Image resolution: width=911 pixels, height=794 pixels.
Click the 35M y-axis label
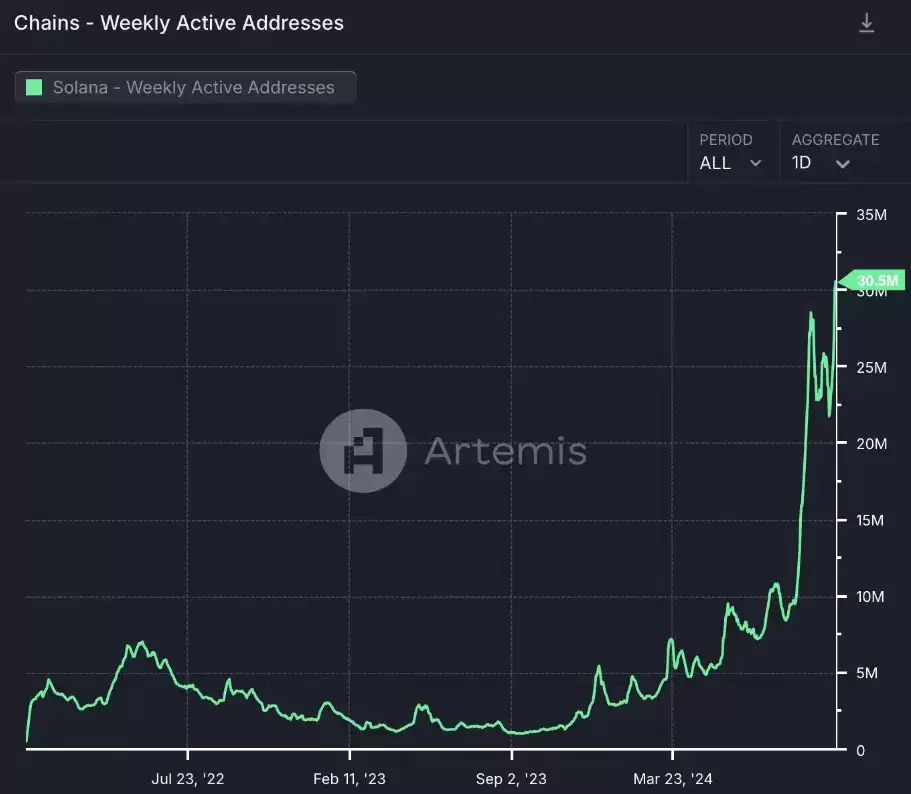click(872, 215)
